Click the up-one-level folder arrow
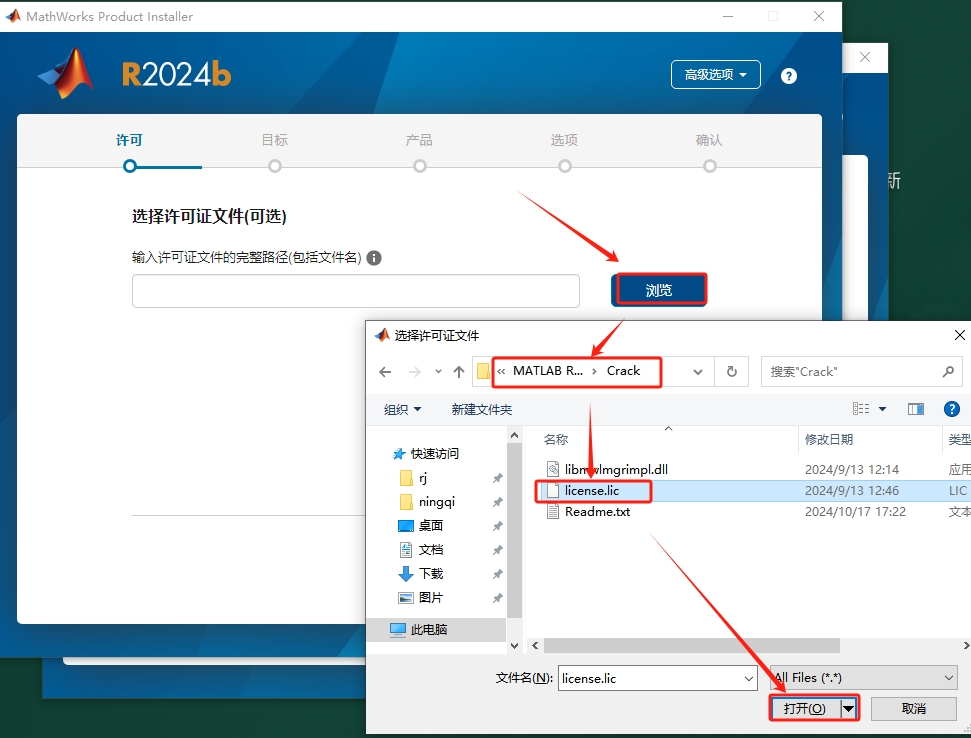Viewport: 971px width, 738px height. 458,372
